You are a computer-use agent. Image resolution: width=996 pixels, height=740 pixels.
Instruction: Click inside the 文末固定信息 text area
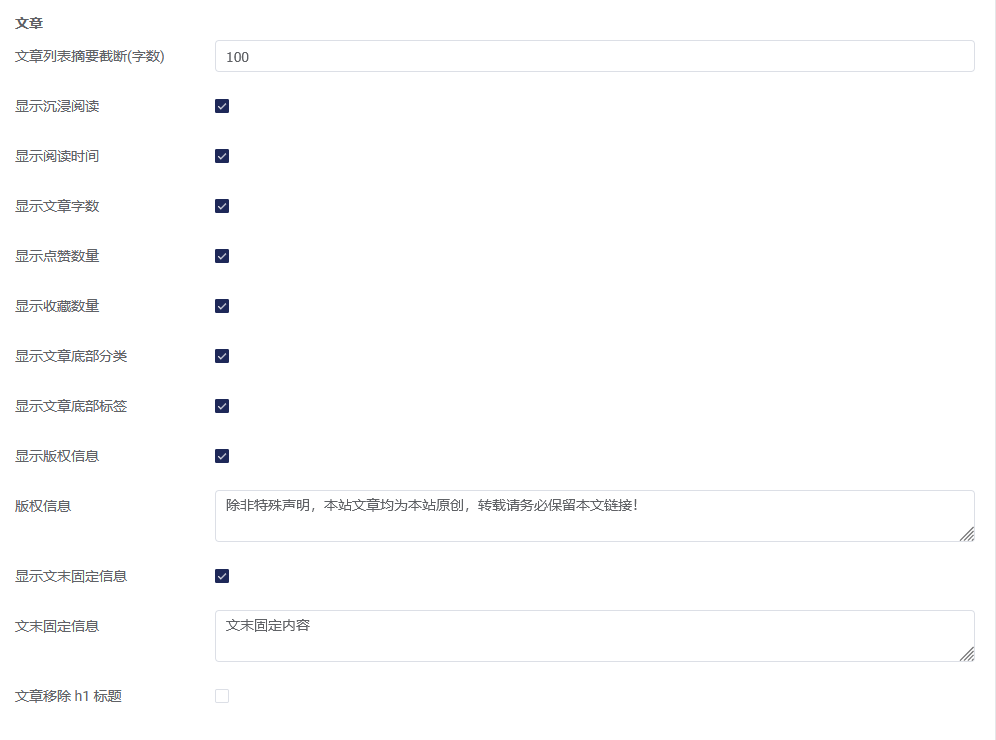[595, 636]
